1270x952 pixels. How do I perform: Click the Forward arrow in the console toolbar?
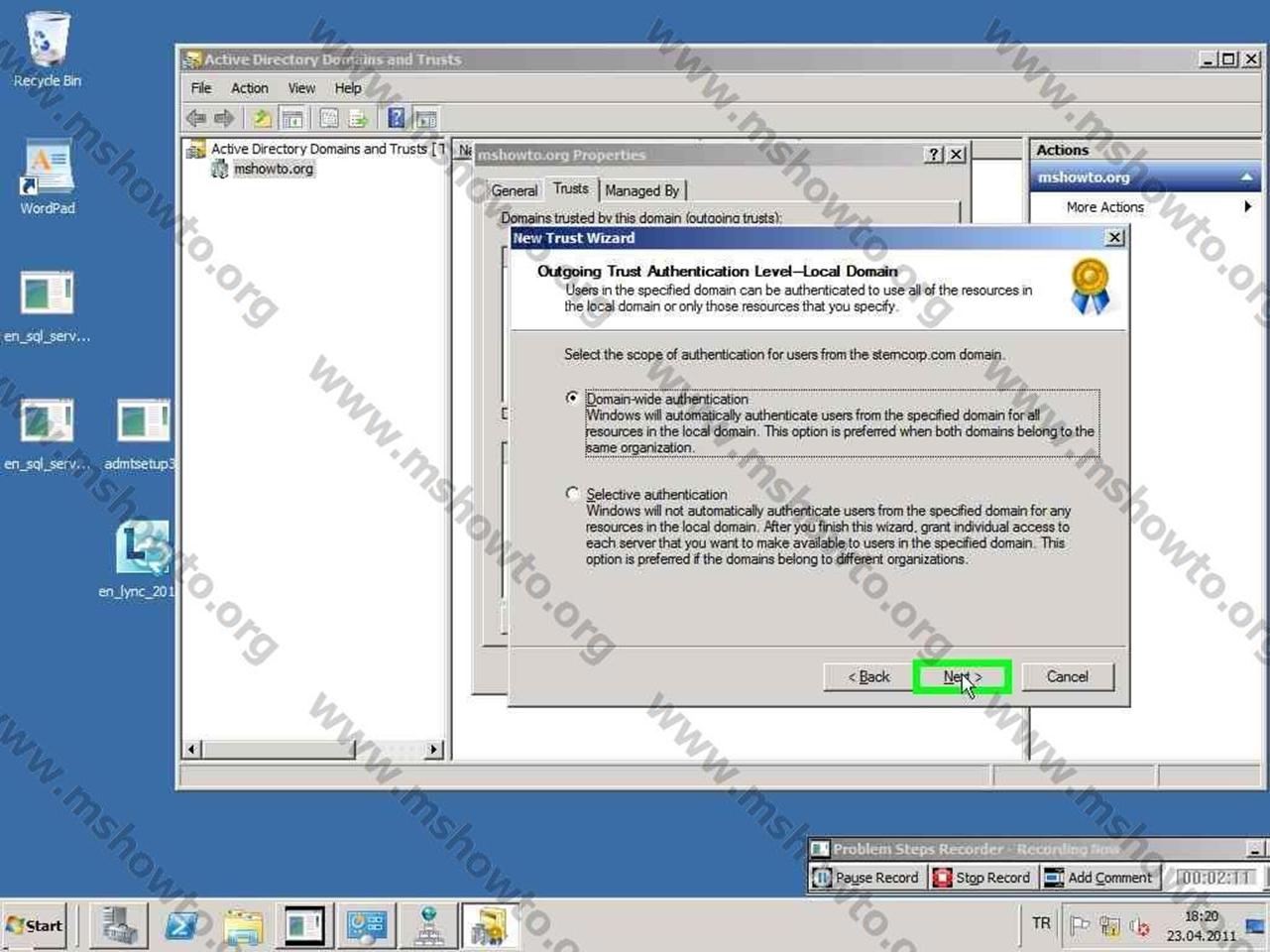coord(225,119)
